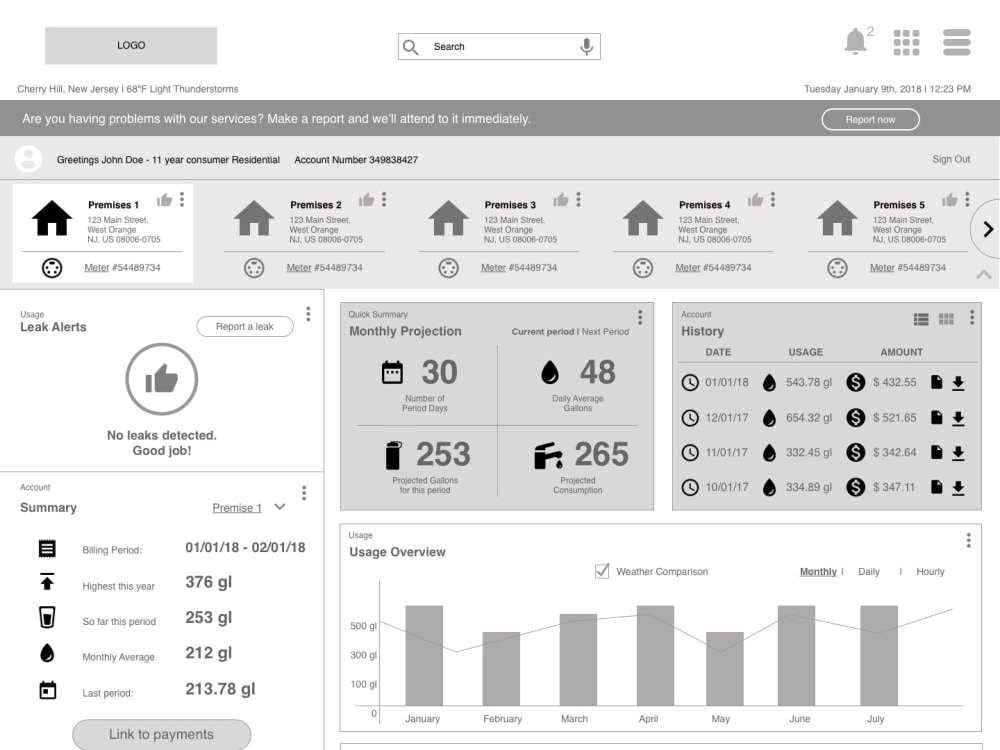Screen dimensions: 1000x750
Task: Click the faucet icon by Projected Consumption
Action: point(548,455)
